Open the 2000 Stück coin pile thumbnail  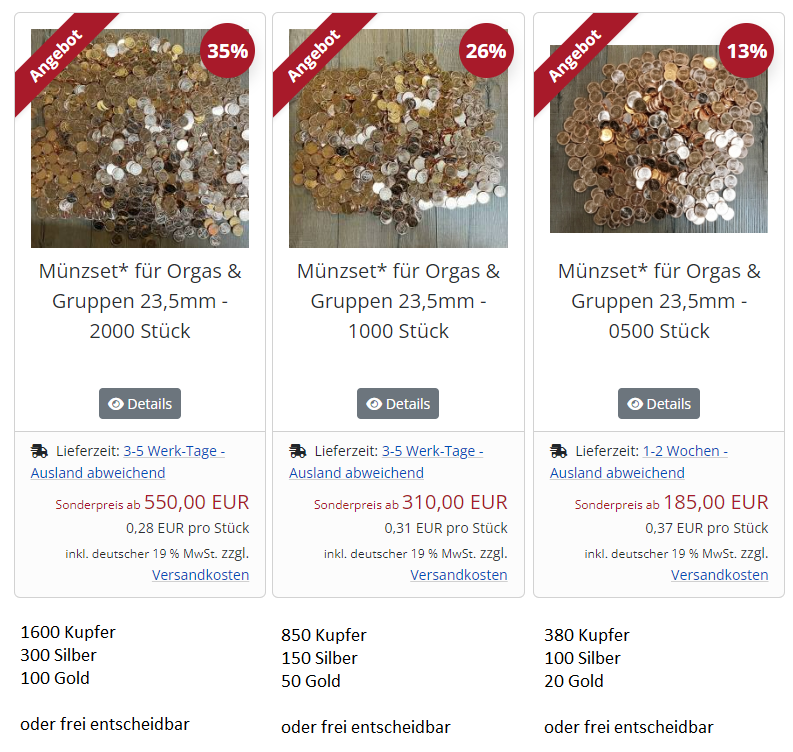(x=140, y=139)
